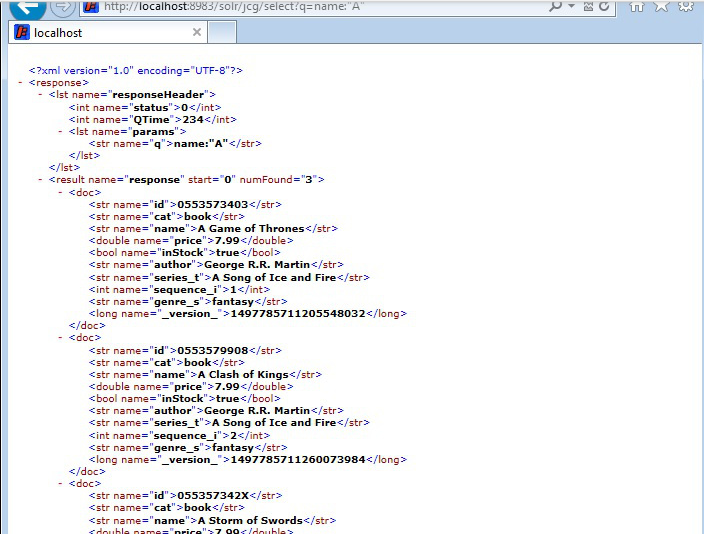Open the Home page icon
Image resolution: width=704 pixels, height=534 pixels.
point(637,6)
